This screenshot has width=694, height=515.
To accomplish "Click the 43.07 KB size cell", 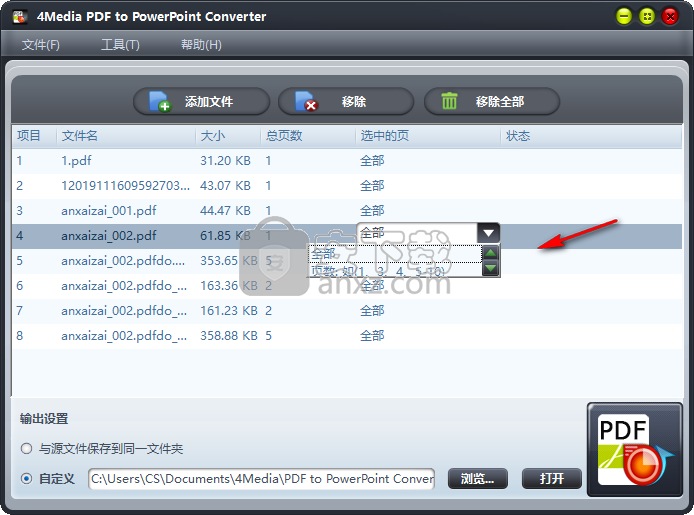I will [x=225, y=186].
